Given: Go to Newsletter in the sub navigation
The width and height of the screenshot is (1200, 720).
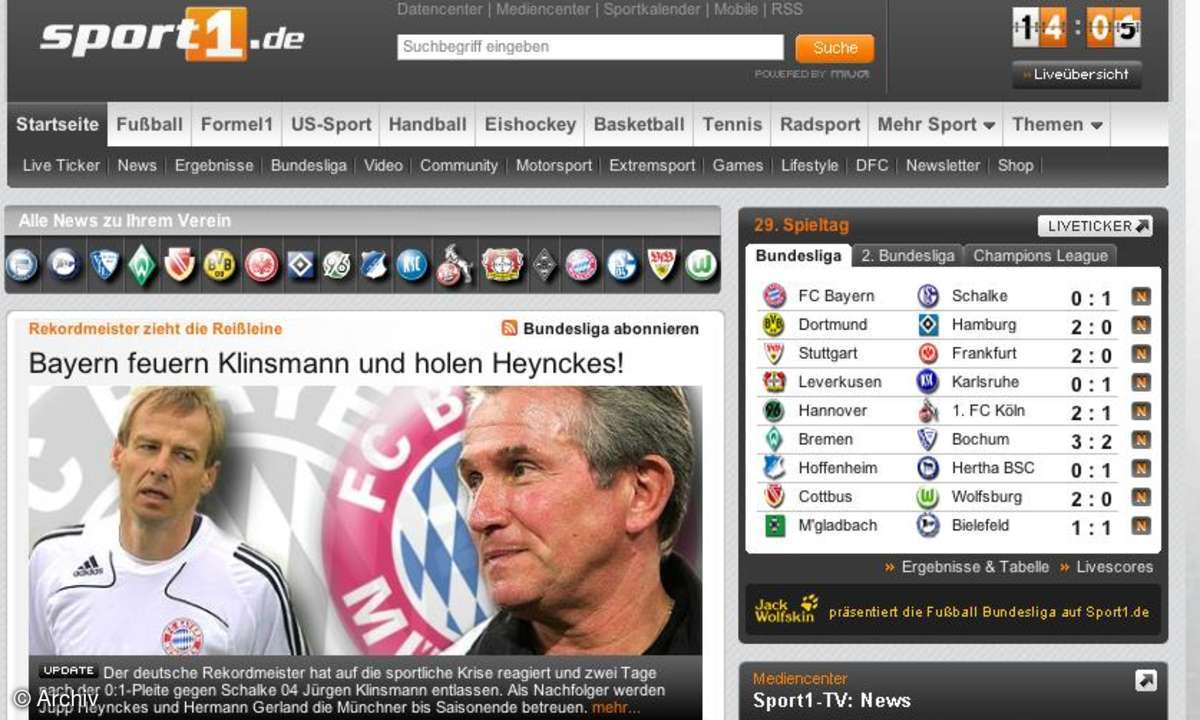Looking at the screenshot, I should 943,166.
